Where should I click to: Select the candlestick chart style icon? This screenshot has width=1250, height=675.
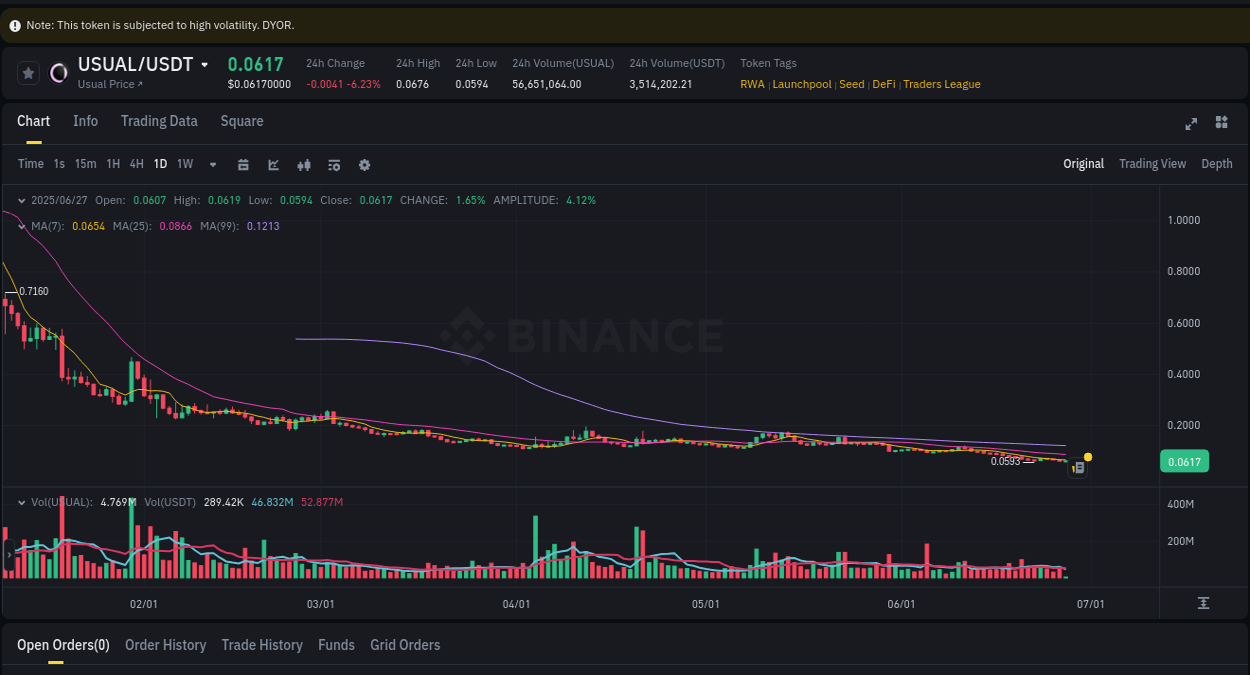(x=304, y=164)
